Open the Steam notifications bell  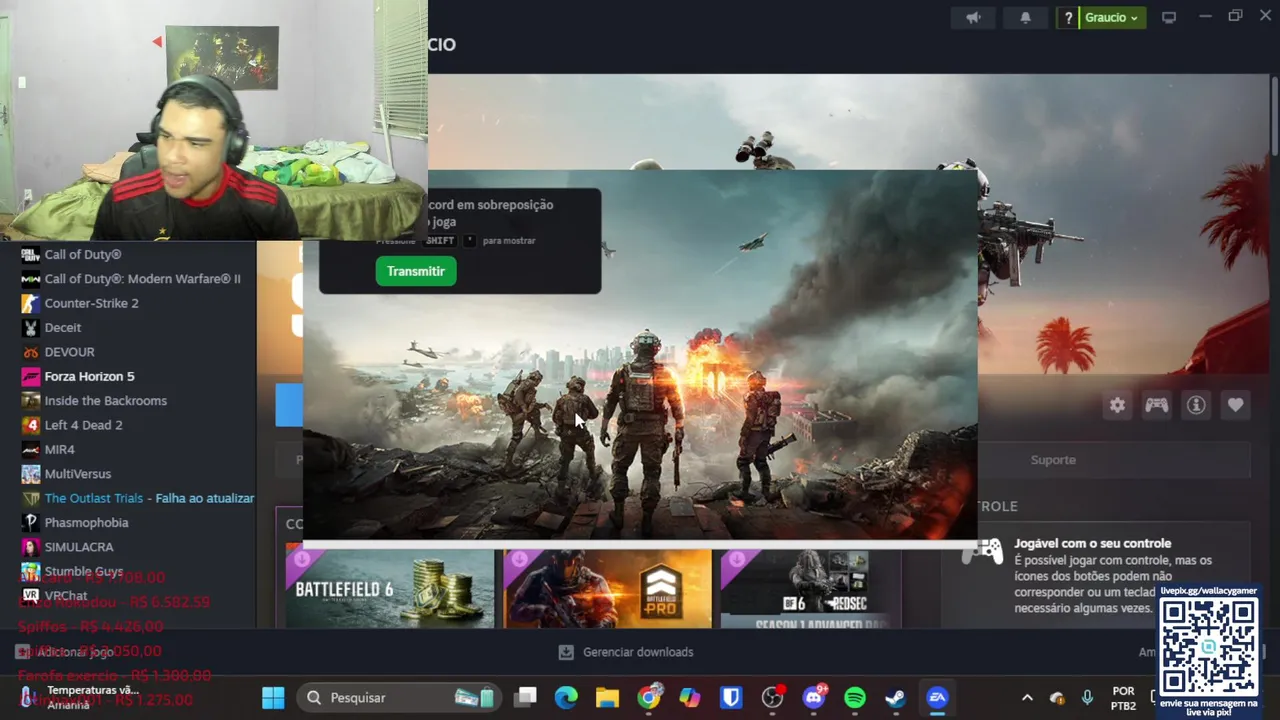[1025, 17]
